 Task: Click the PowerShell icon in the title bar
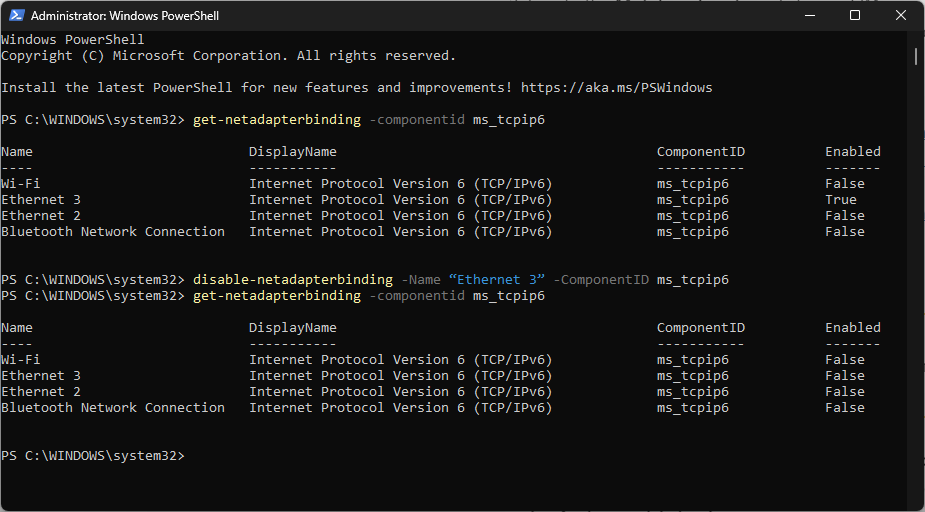pos(17,15)
